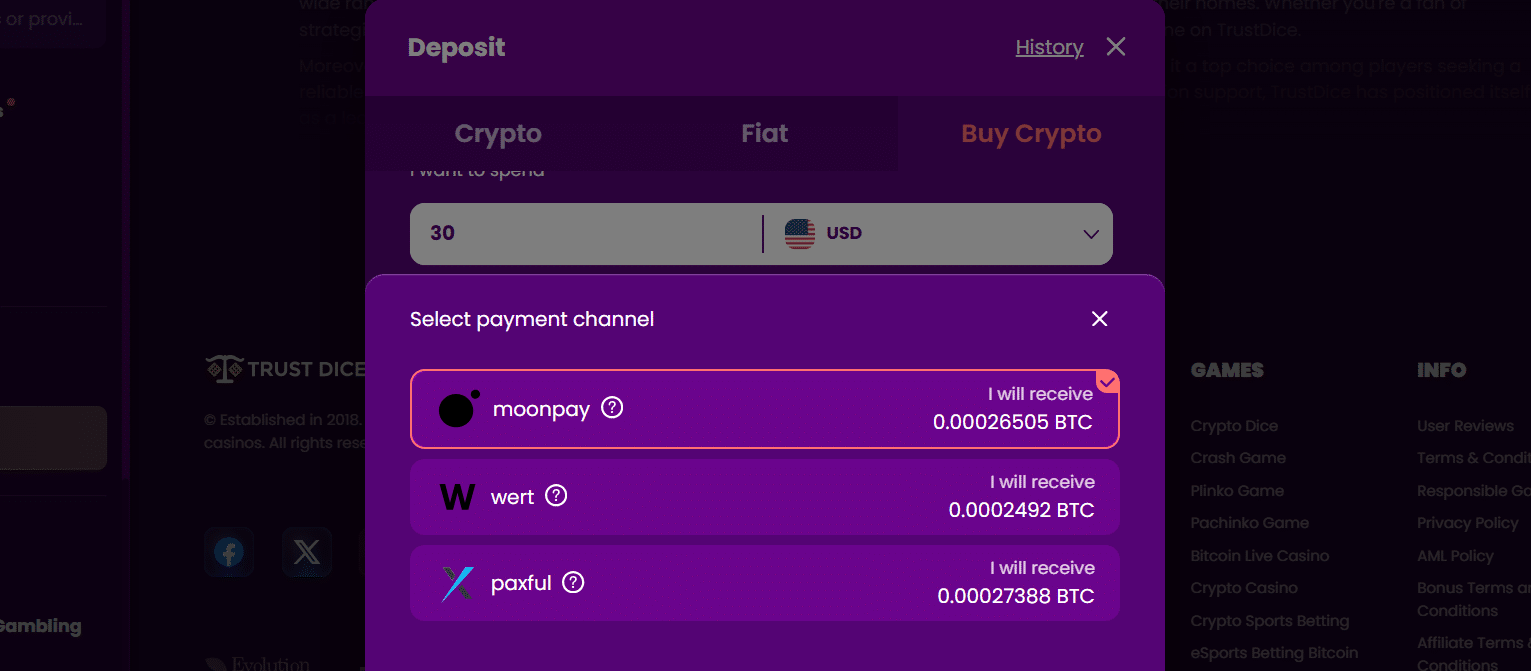The width and height of the screenshot is (1531, 671).
Task: Select the Paxful payment channel
Action: pos(764,582)
